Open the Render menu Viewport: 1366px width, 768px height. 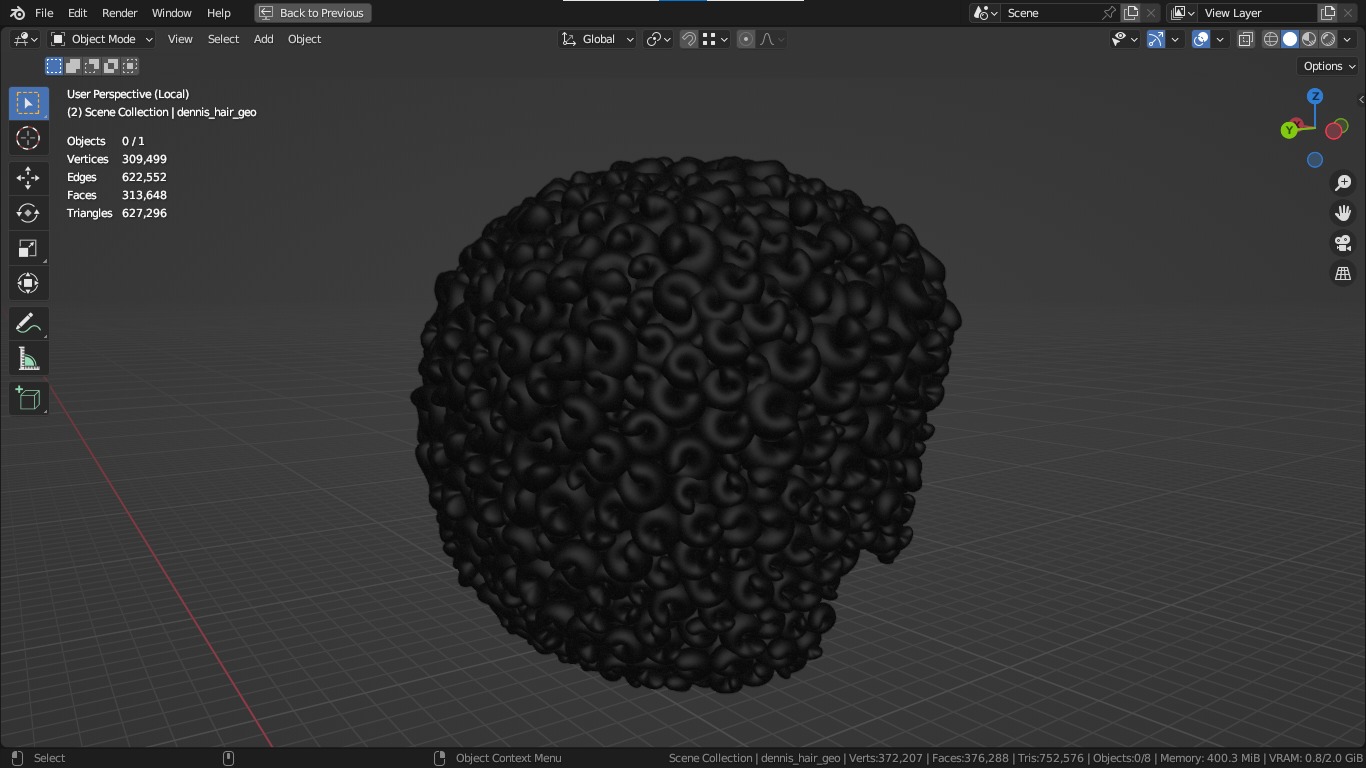[x=119, y=13]
